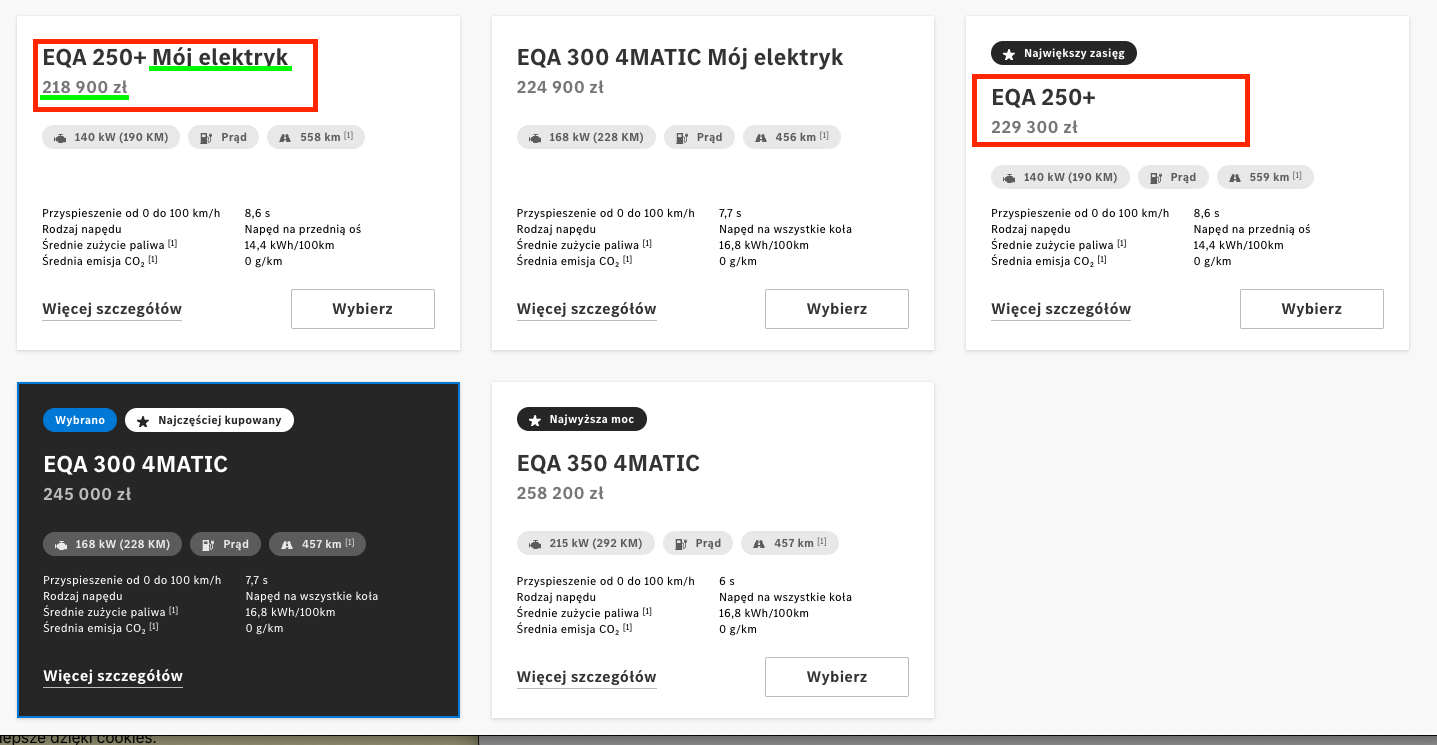This screenshot has width=1437, height=745.
Task: Click the Najczęściej kupowany badge
Action: pos(209,420)
